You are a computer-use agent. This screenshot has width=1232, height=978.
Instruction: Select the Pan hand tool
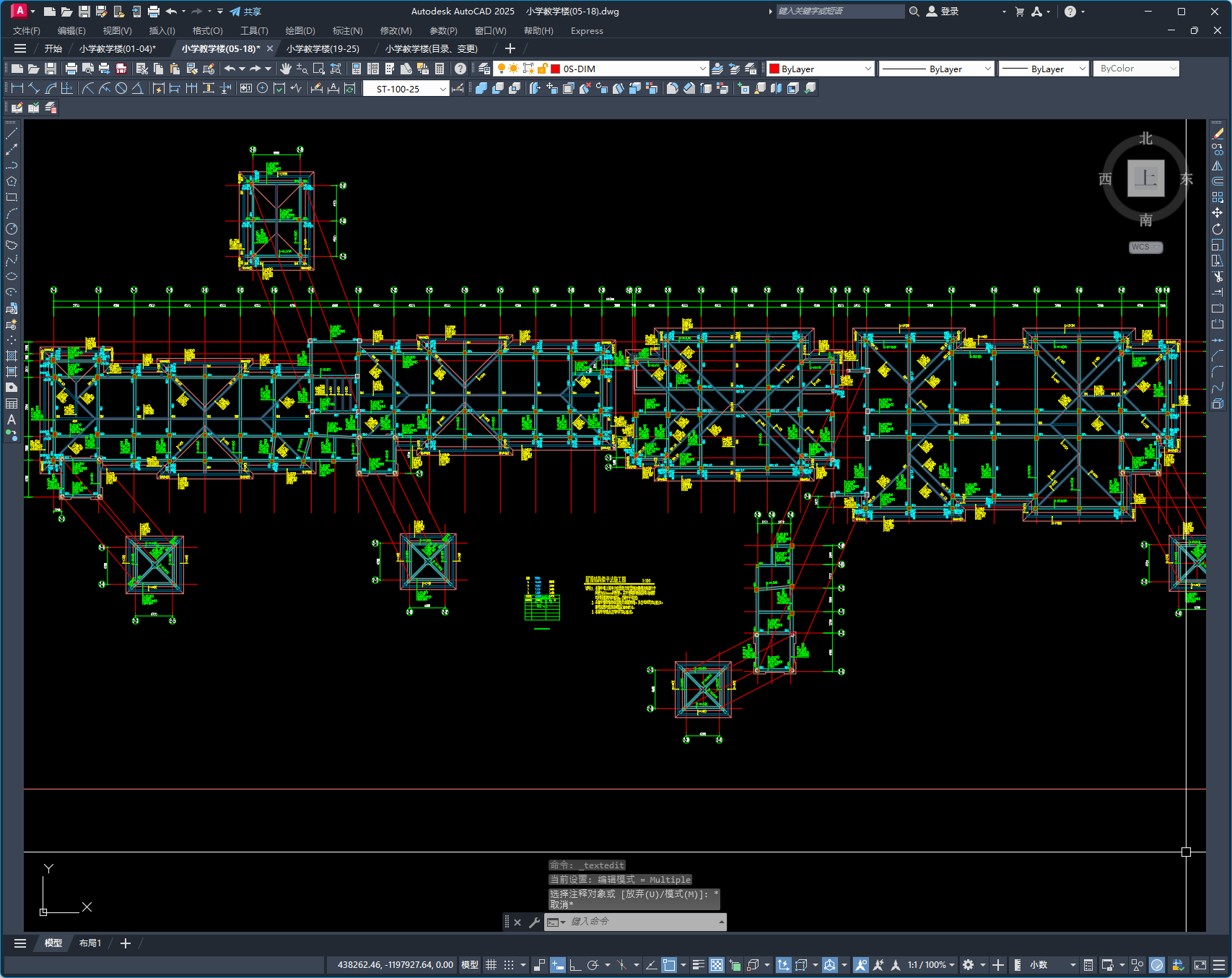click(x=286, y=69)
